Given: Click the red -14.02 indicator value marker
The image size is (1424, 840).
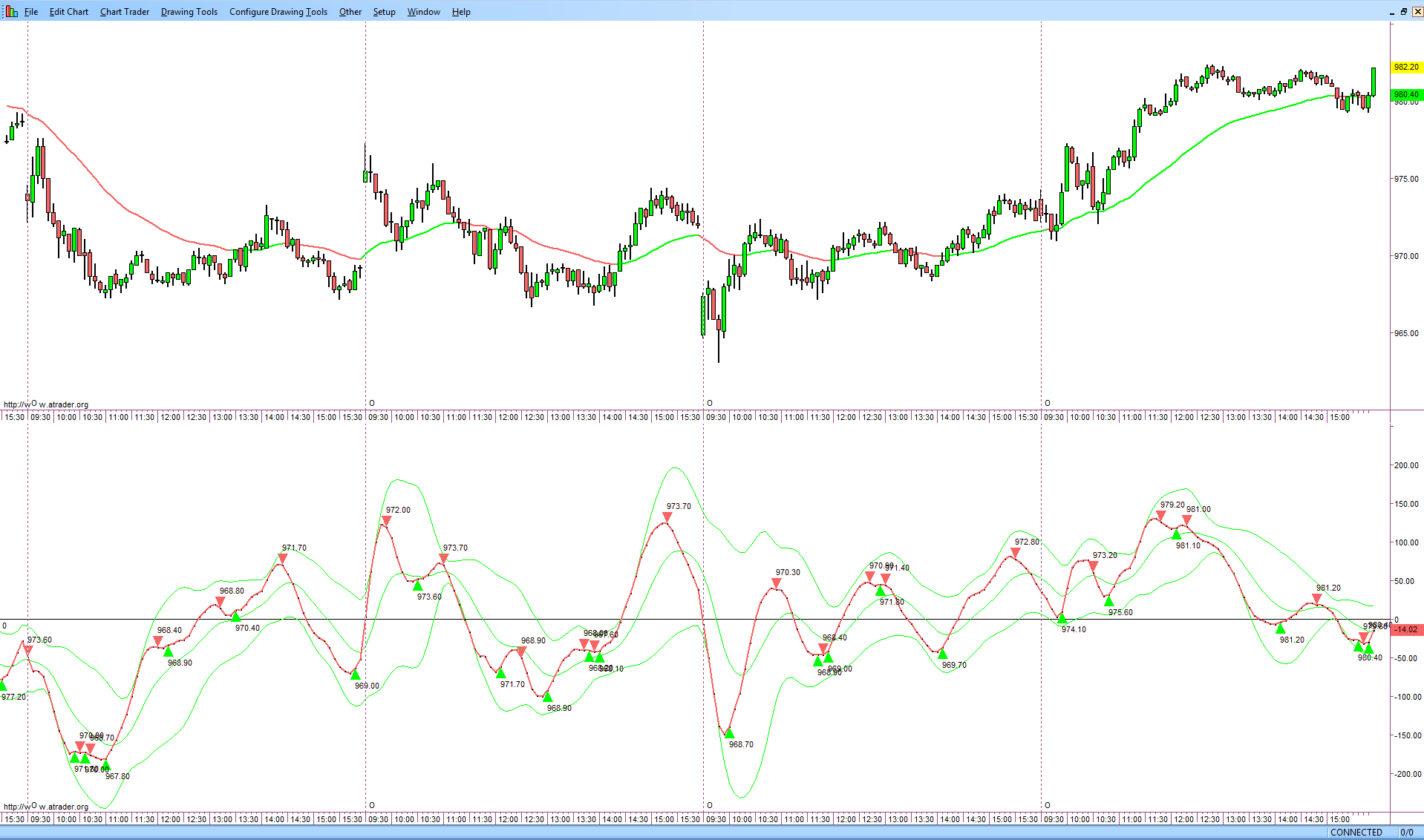Looking at the screenshot, I should point(1406,630).
